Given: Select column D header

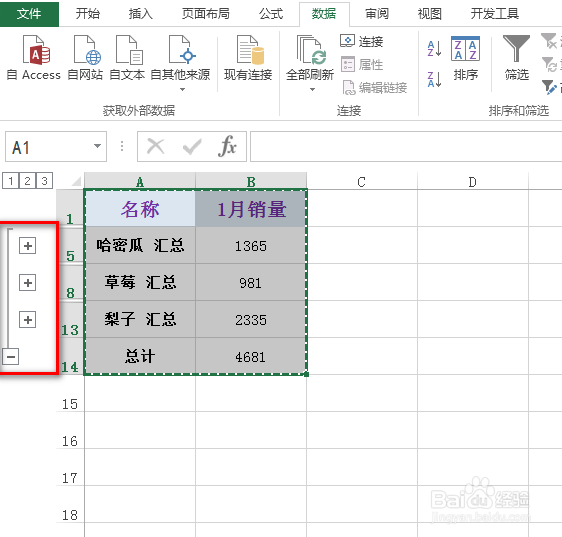Looking at the screenshot, I should point(473,181).
